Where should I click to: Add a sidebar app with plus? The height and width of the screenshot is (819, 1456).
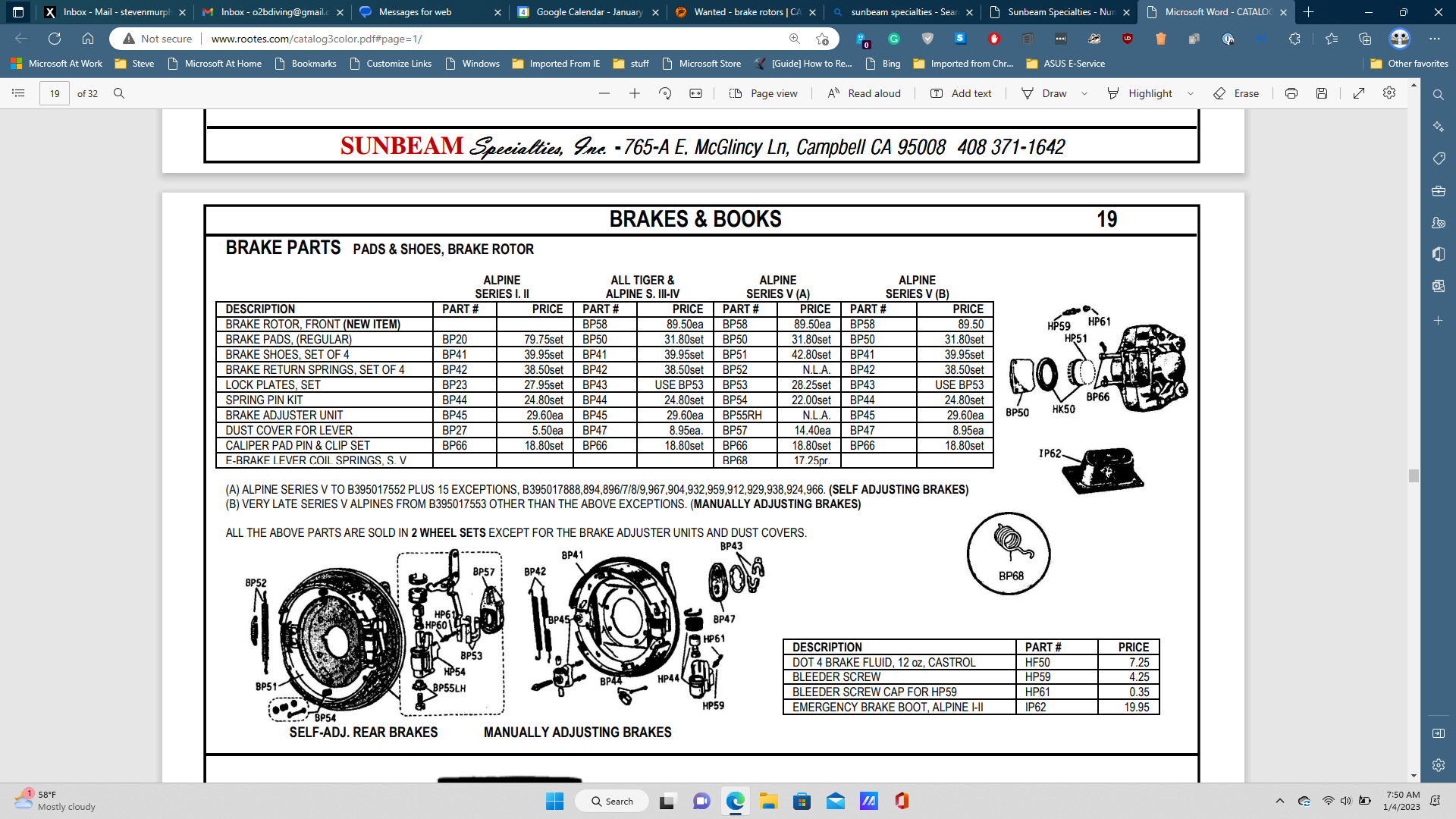(1438, 321)
